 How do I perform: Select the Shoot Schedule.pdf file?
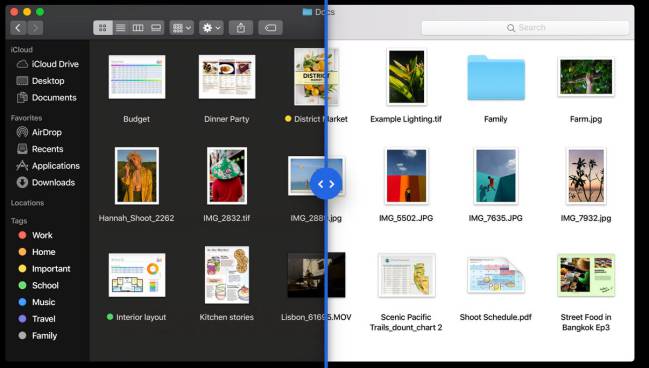496,275
